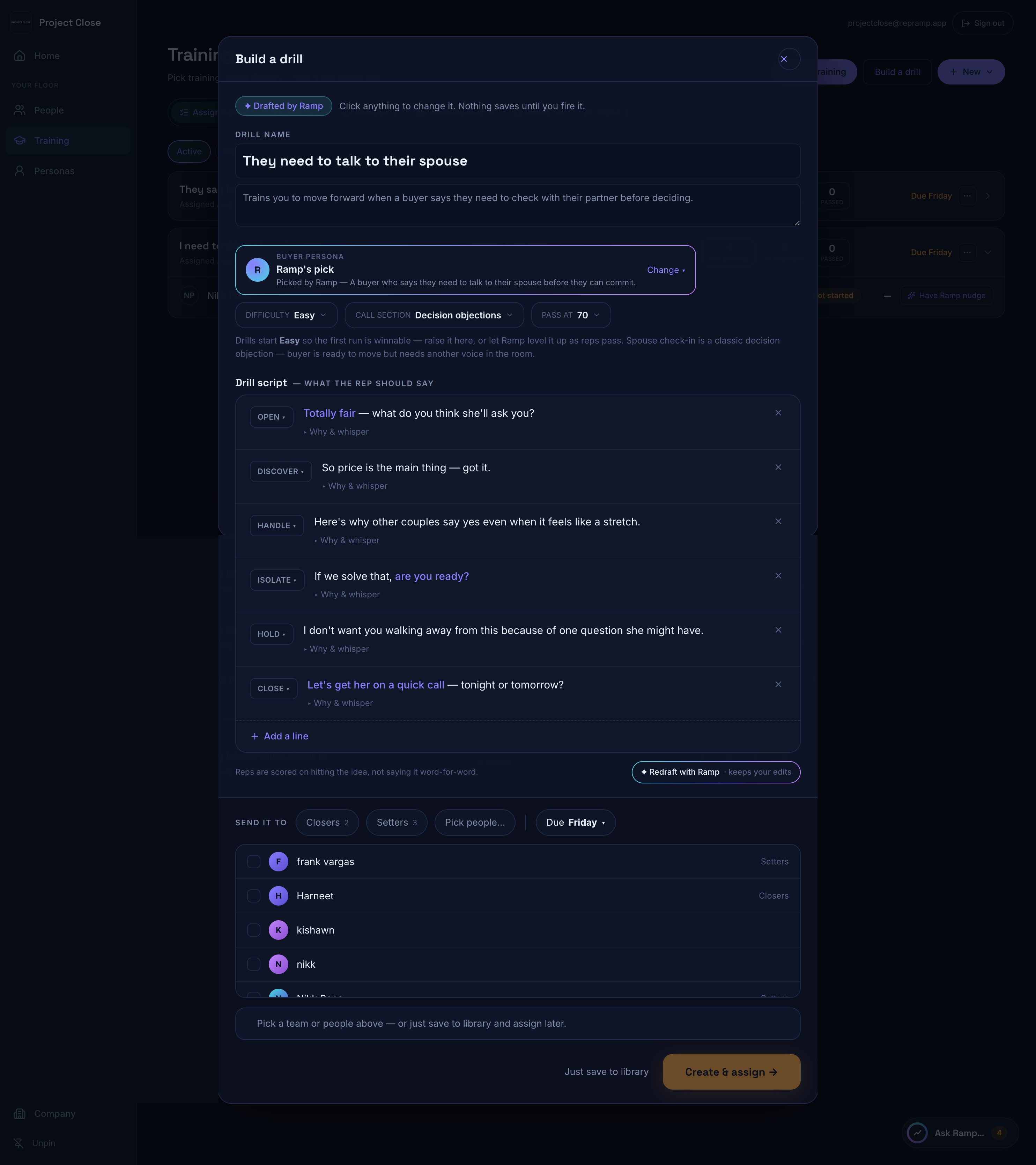Expand Why & whisper under Totally fair line
The image size is (1036, 1165).
point(336,432)
